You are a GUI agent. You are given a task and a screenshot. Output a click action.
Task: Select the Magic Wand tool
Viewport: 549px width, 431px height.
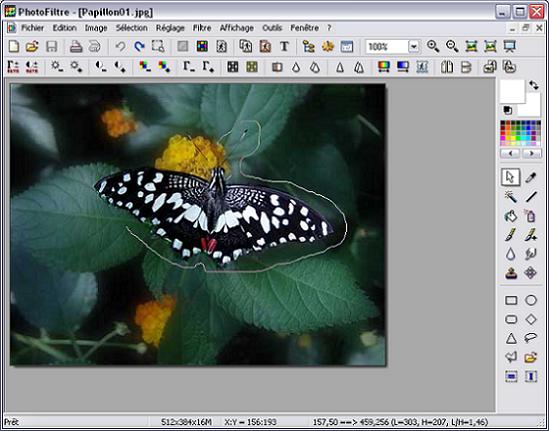[x=511, y=197]
